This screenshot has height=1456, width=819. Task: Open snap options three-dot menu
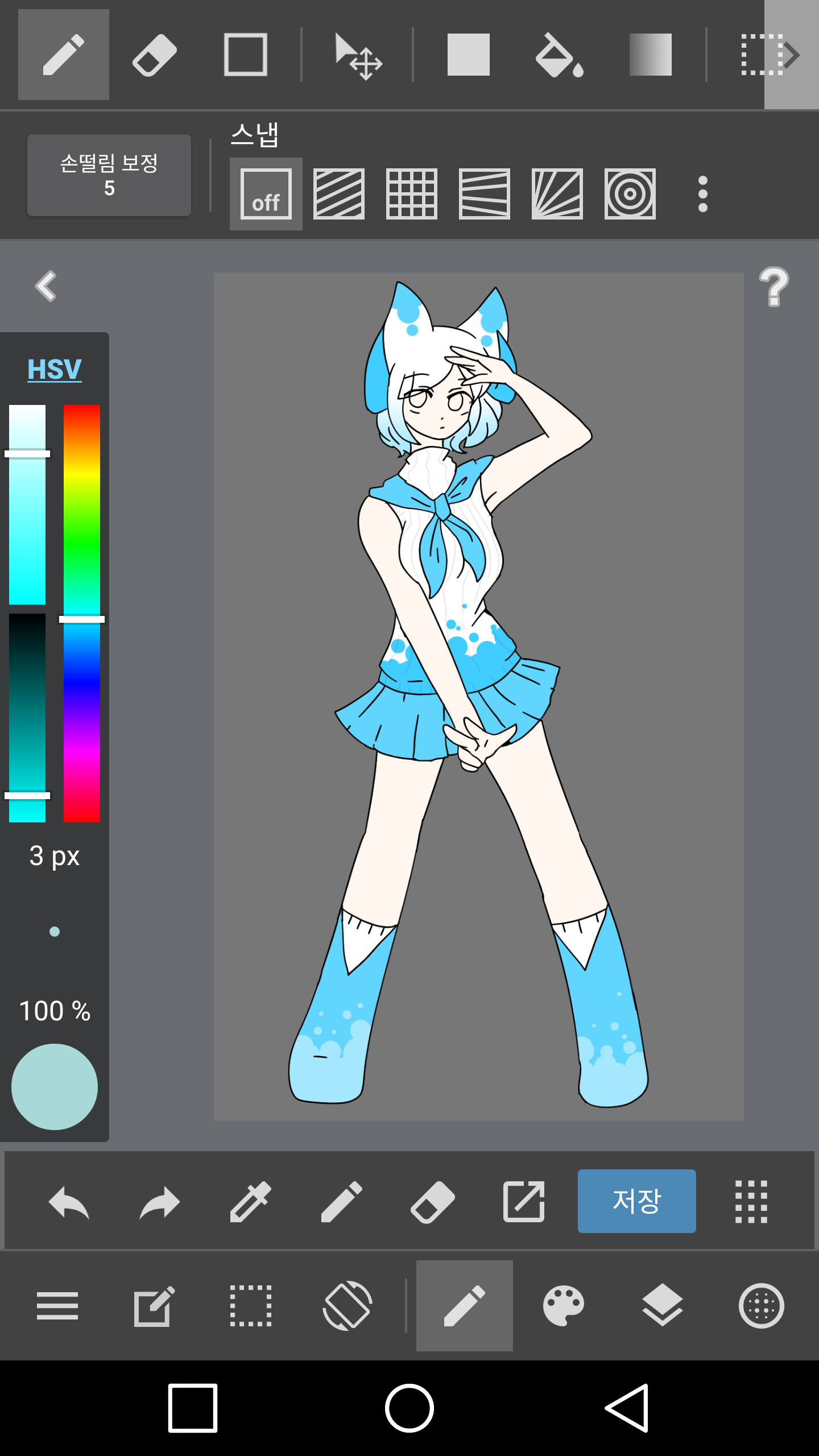point(703,194)
